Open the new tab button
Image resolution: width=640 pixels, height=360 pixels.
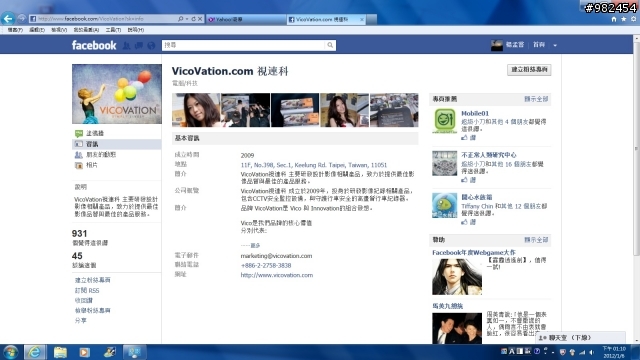[x=371, y=19]
